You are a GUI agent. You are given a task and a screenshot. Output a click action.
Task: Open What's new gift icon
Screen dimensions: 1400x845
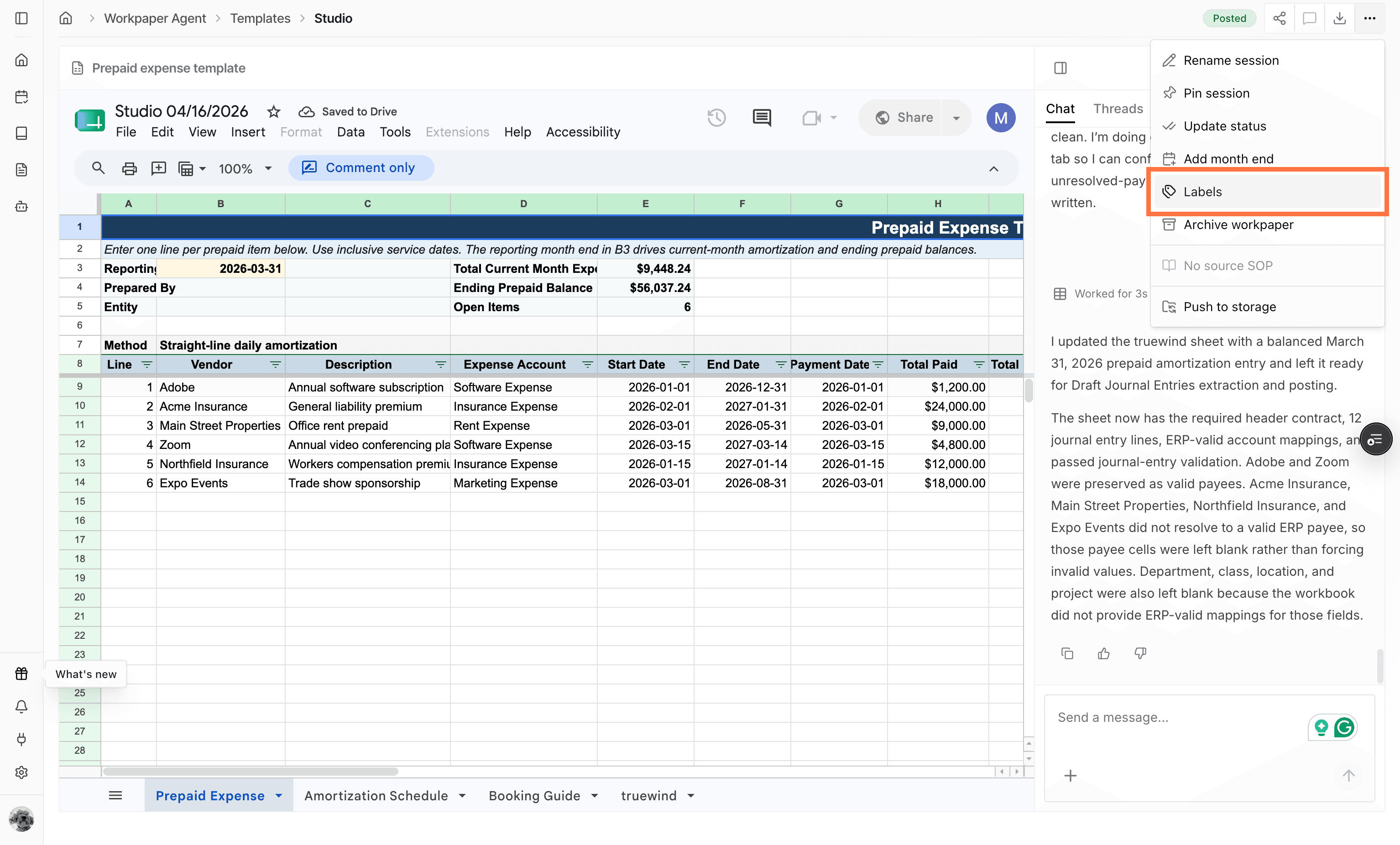click(21, 673)
